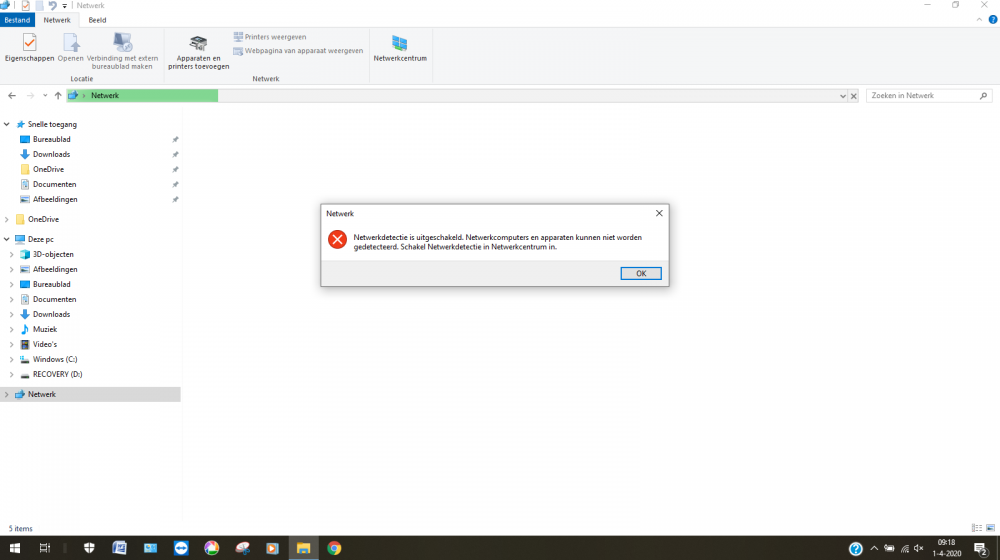Click the Eigenschappen ribbon icon

pyautogui.click(x=29, y=48)
